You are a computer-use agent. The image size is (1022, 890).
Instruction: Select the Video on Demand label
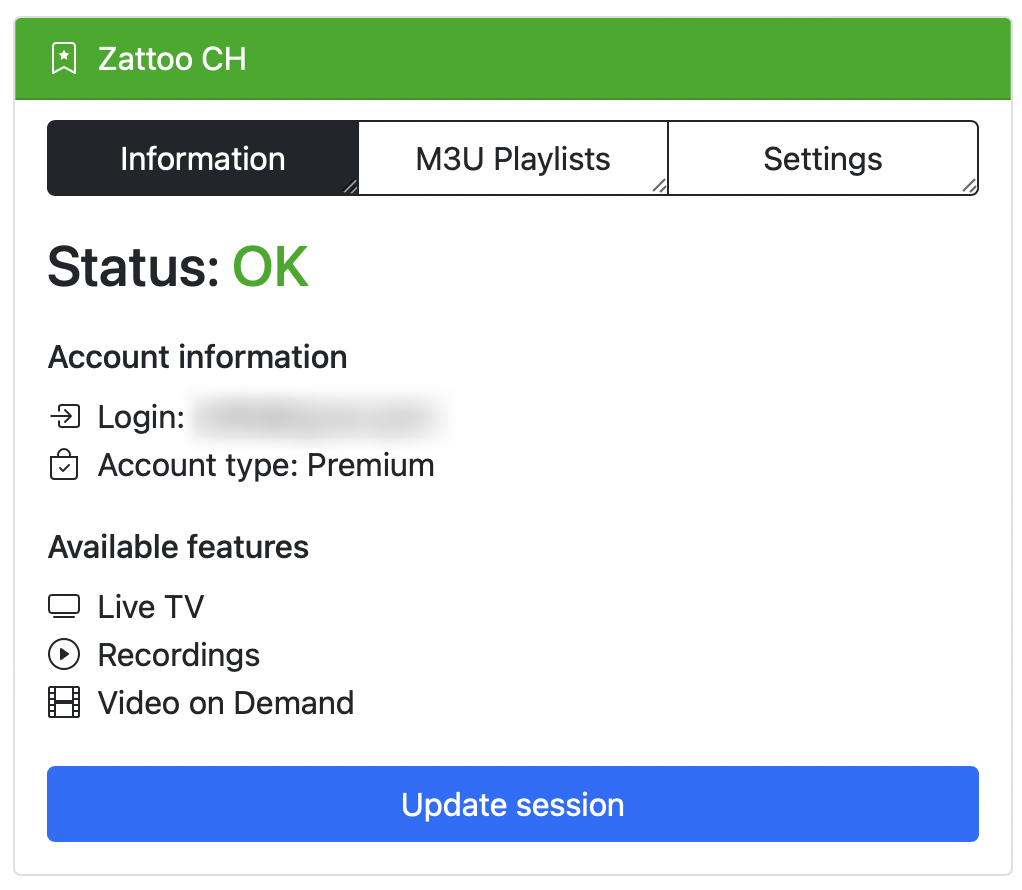tap(226, 702)
